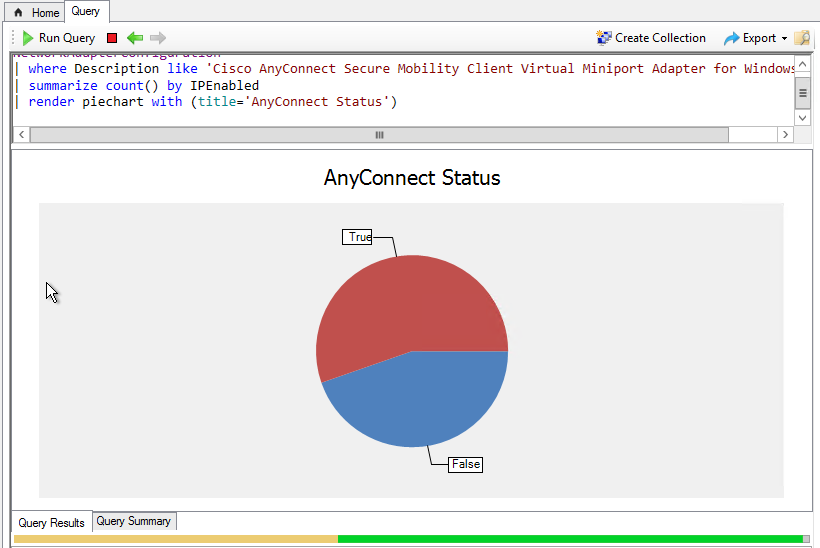Go forward with the grey right arrow
820x548 pixels.
[157, 38]
